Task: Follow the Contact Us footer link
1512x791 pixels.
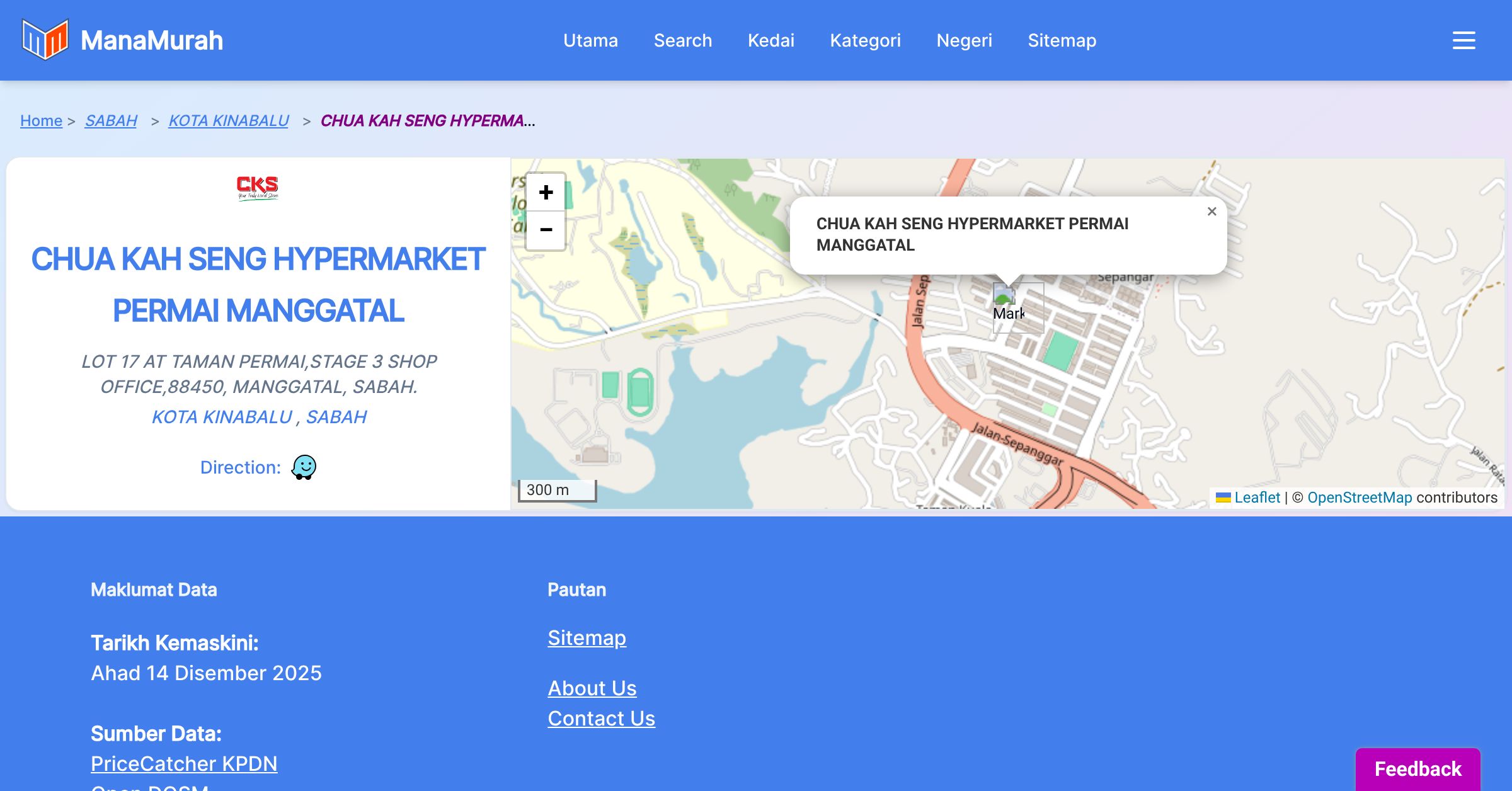Action: coord(601,718)
